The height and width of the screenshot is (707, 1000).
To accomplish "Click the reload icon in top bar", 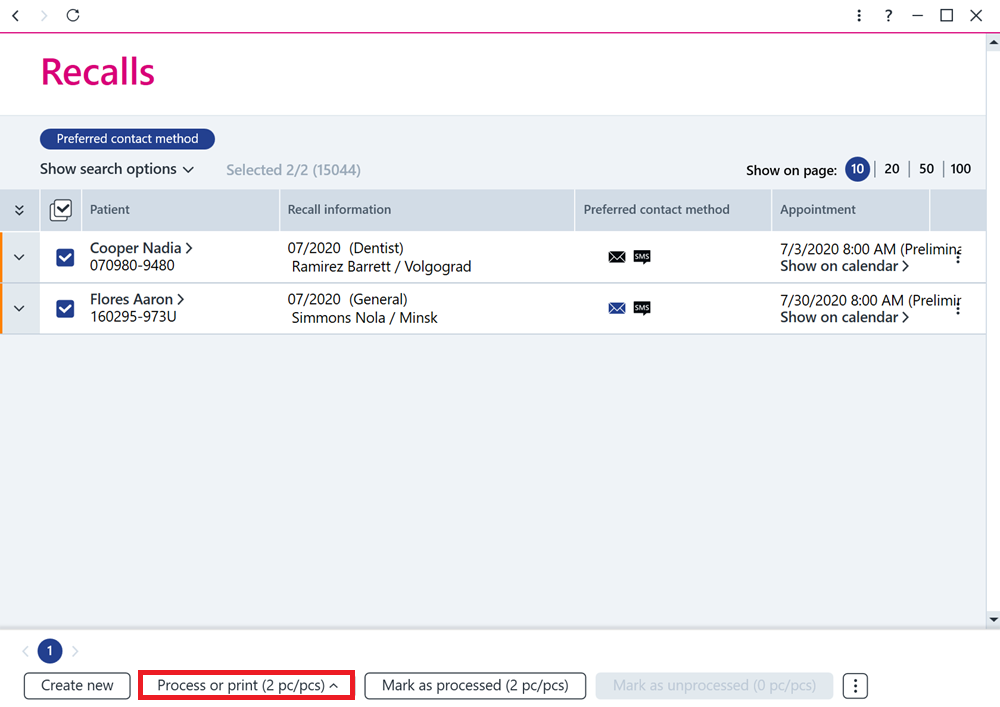I will (x=73, y=15).
